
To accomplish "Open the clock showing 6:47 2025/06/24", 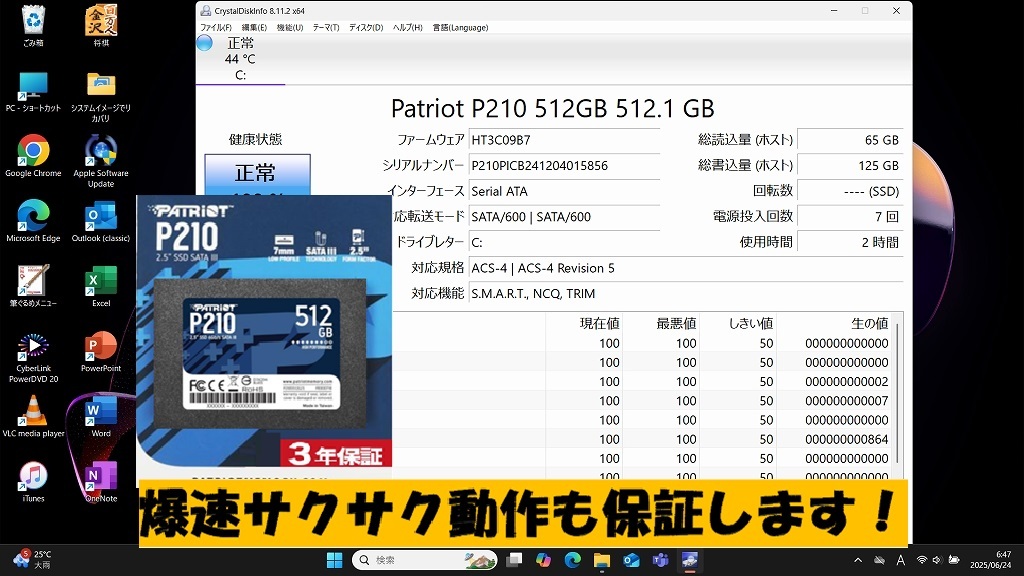I will coord(991,560).
